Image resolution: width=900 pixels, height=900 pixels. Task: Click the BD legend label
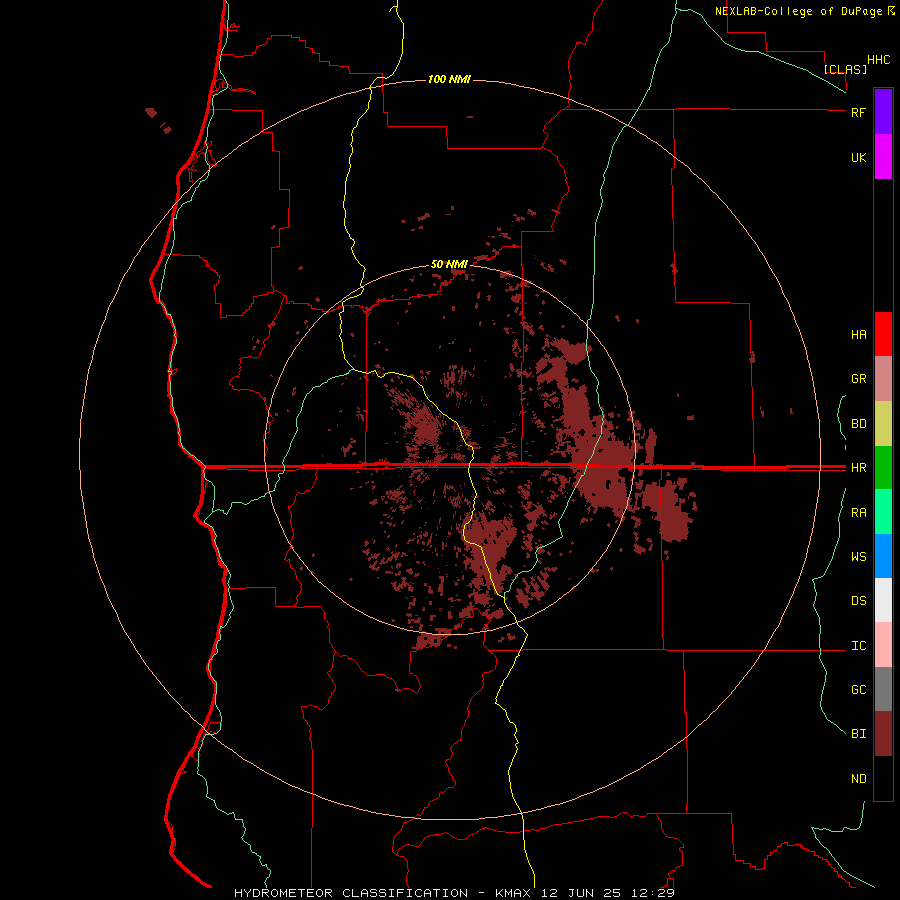858,424
